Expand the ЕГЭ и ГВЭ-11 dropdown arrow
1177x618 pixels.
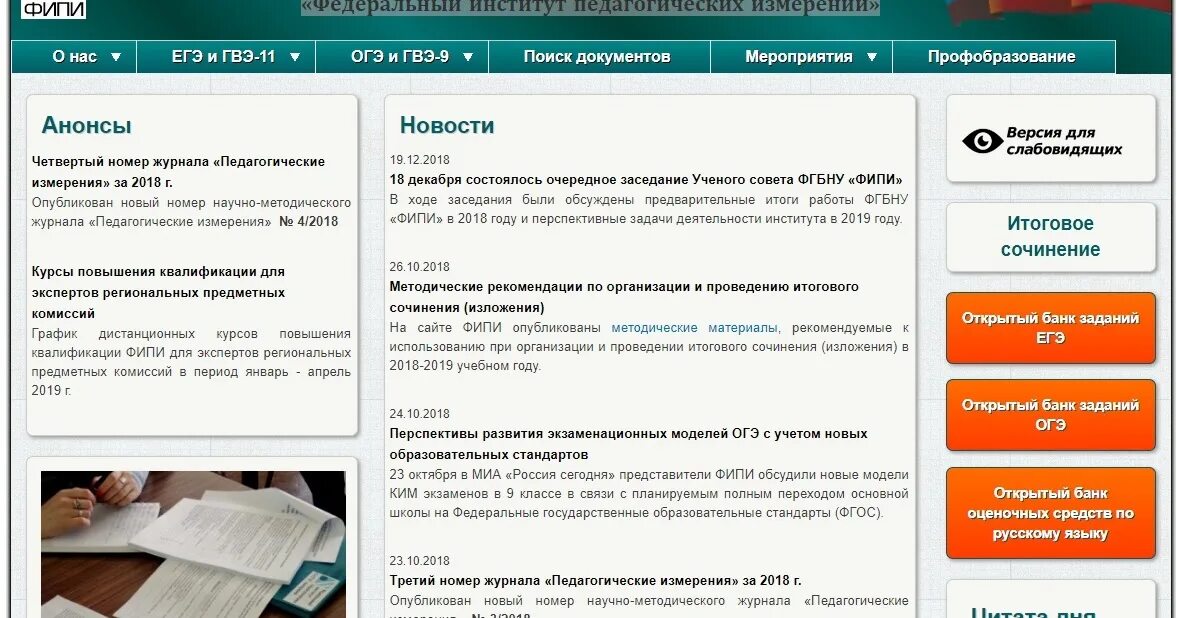(x=295, y=57)
